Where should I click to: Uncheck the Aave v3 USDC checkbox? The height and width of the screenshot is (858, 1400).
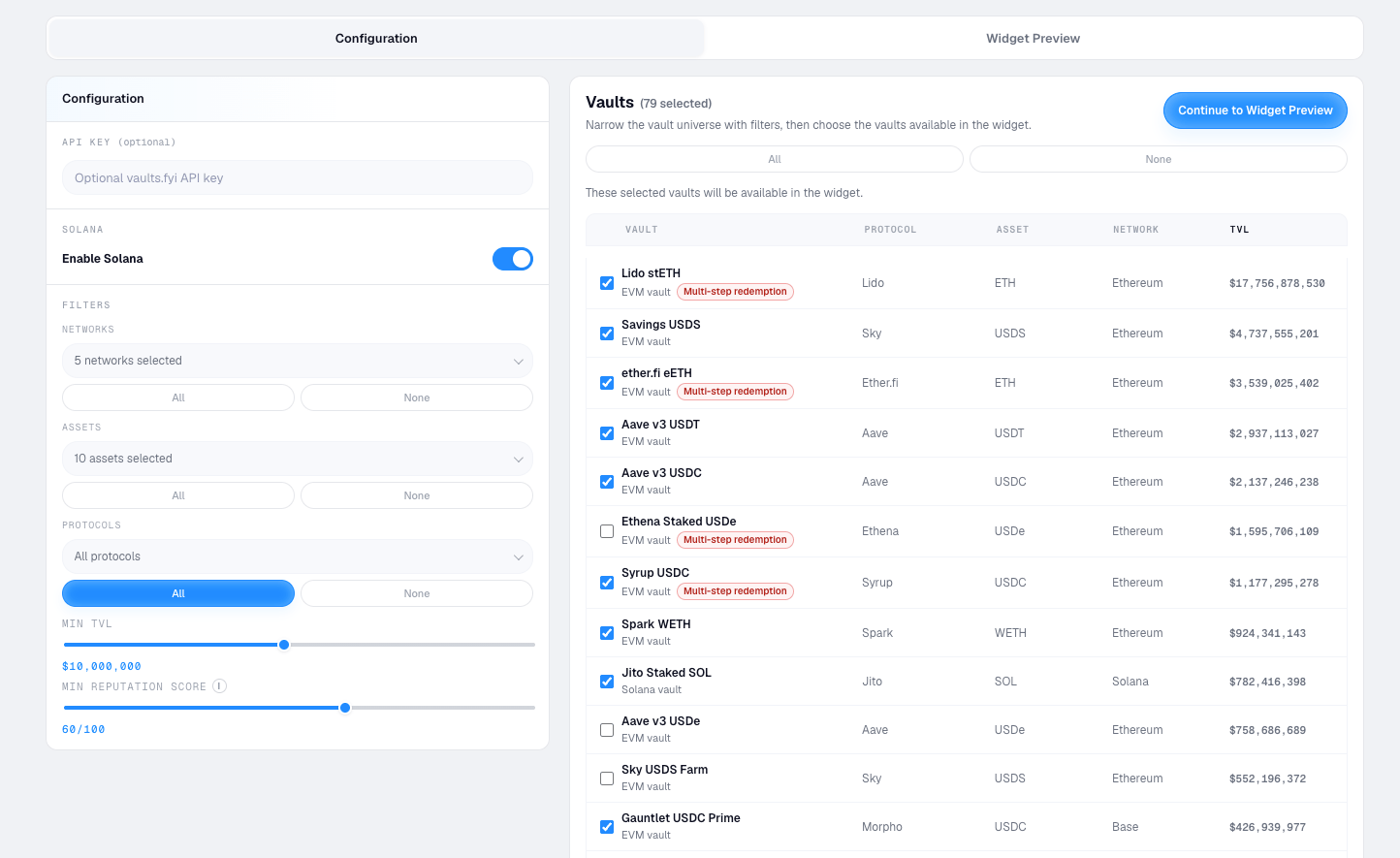pyautogui.click(x=607, y=482)
